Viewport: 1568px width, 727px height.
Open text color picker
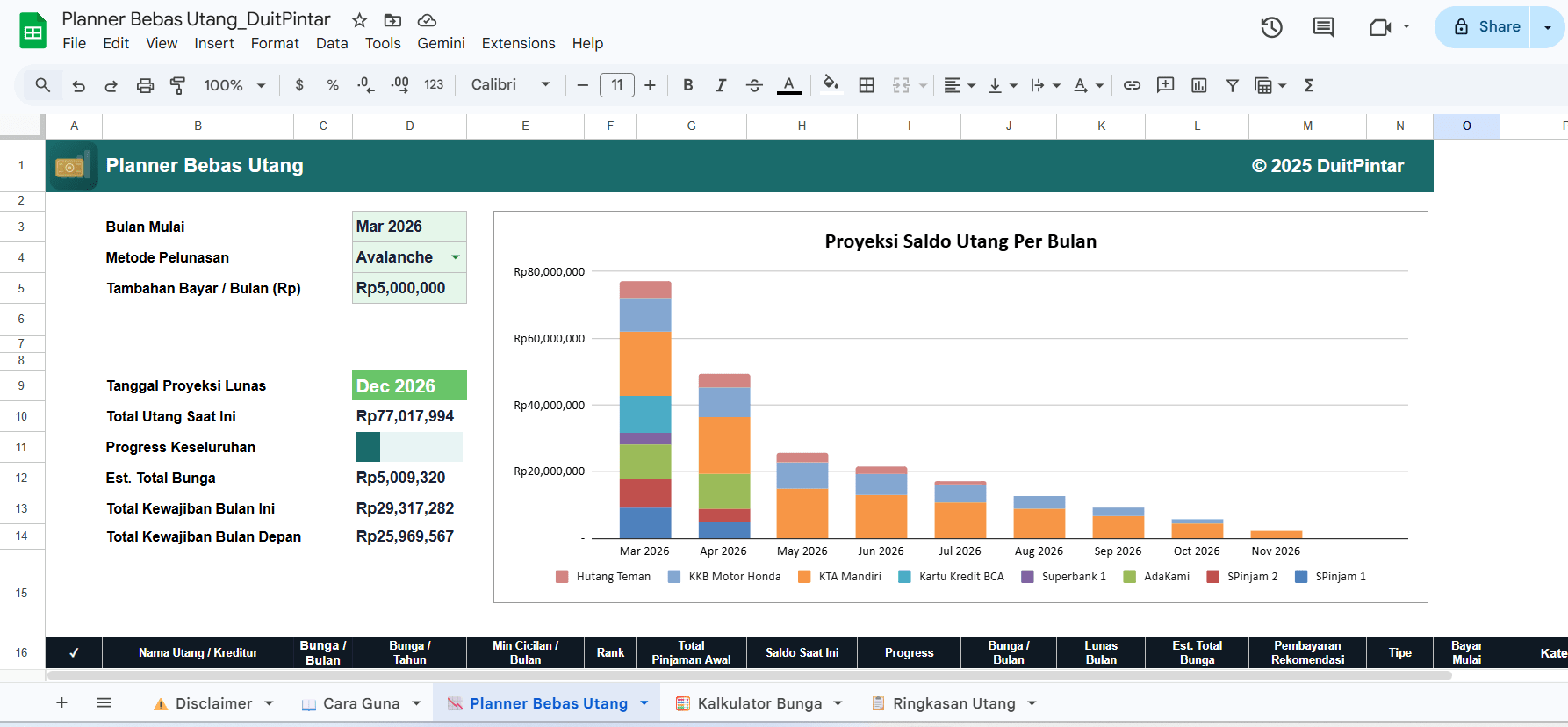tap(789, 85)
